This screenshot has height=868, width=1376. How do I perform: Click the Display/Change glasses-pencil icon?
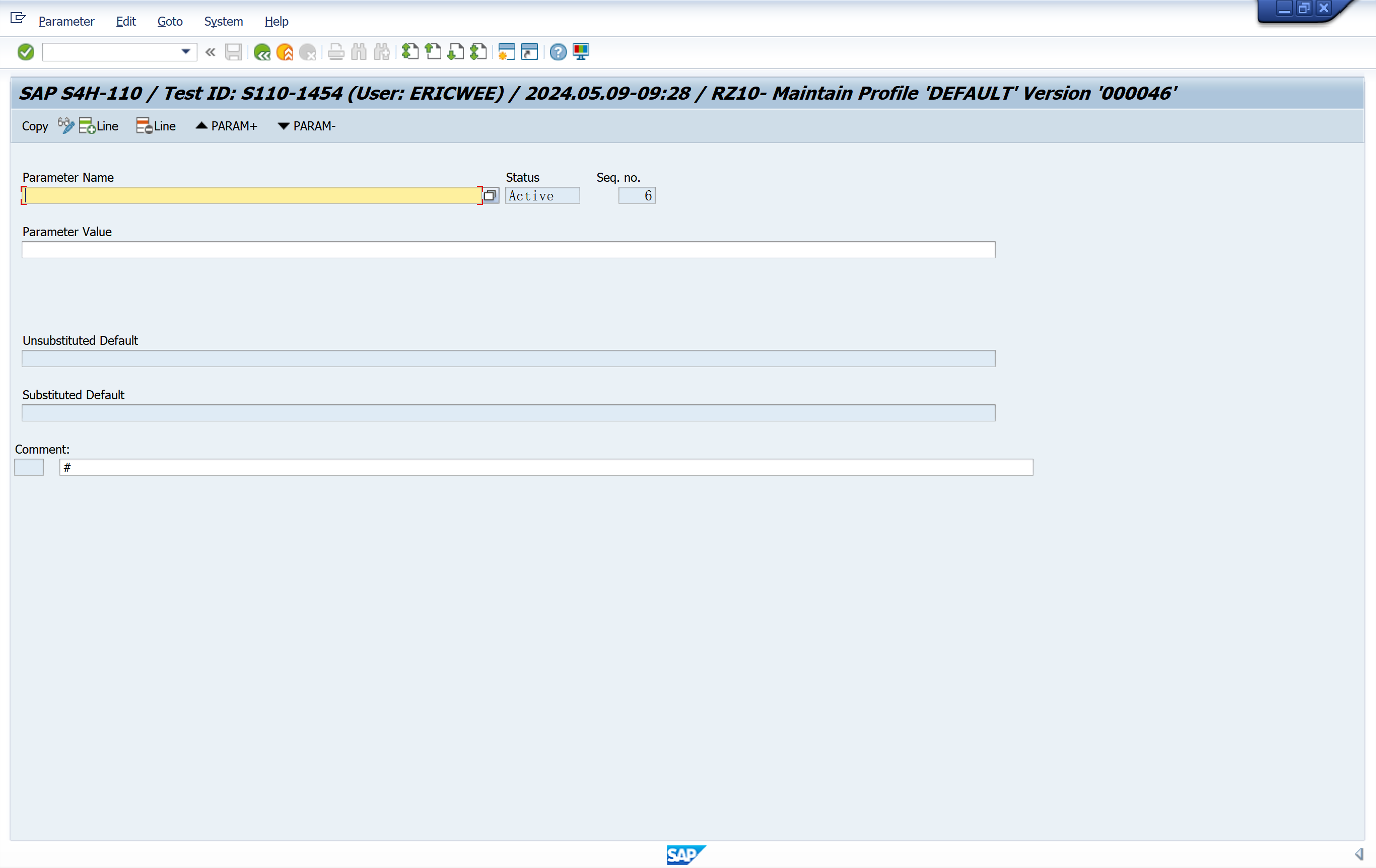(x=65, y=126)
